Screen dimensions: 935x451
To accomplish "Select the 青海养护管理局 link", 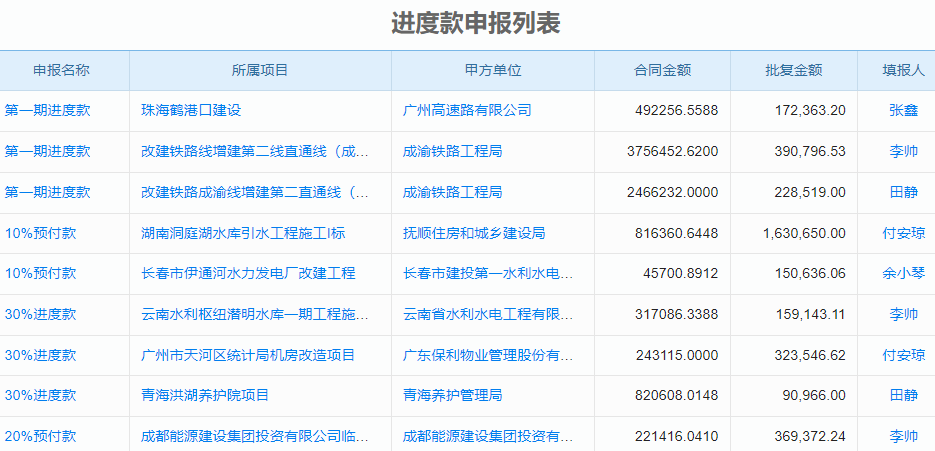I will pos(452,395).
